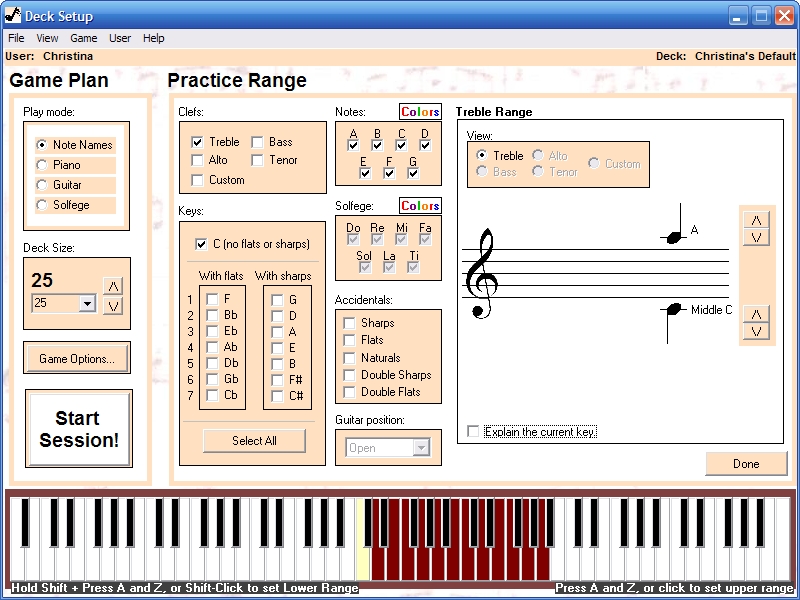Click the treble clef symbol on staff

click(482, 273)
